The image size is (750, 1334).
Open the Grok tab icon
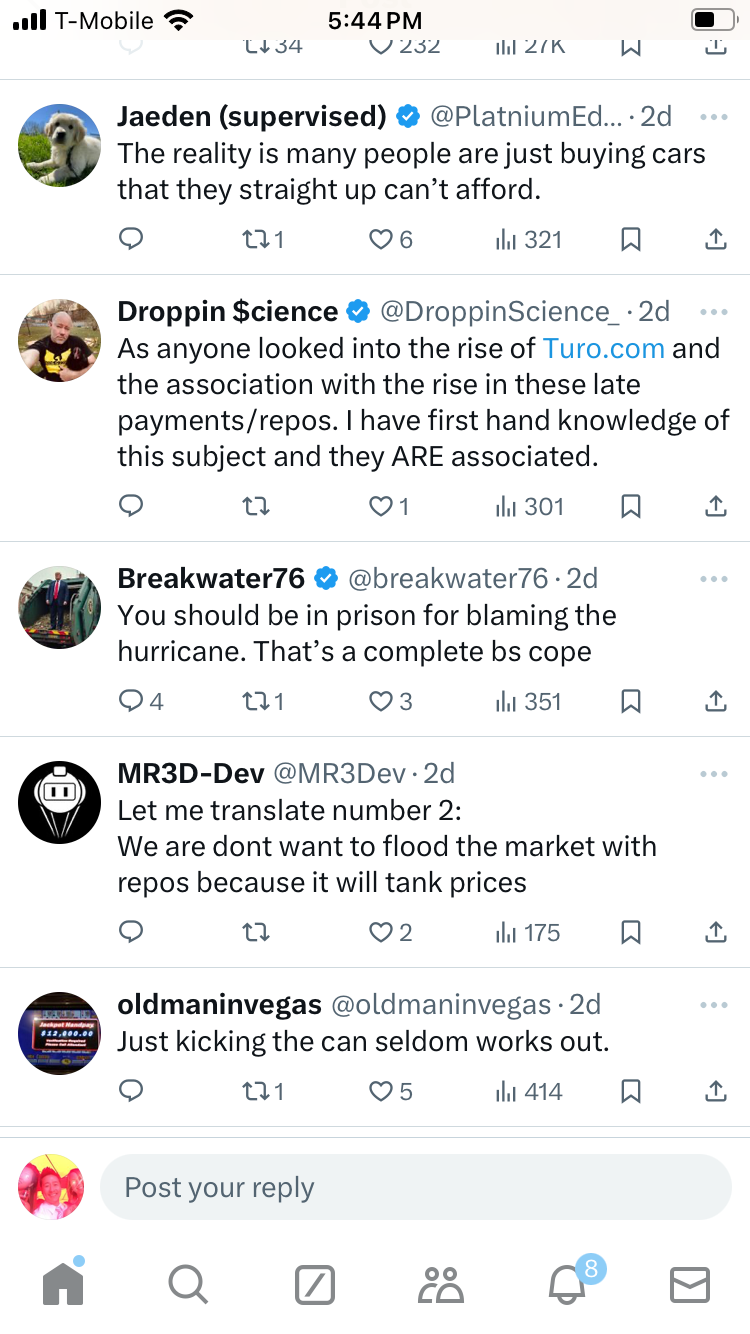(x=314, y=1285)
